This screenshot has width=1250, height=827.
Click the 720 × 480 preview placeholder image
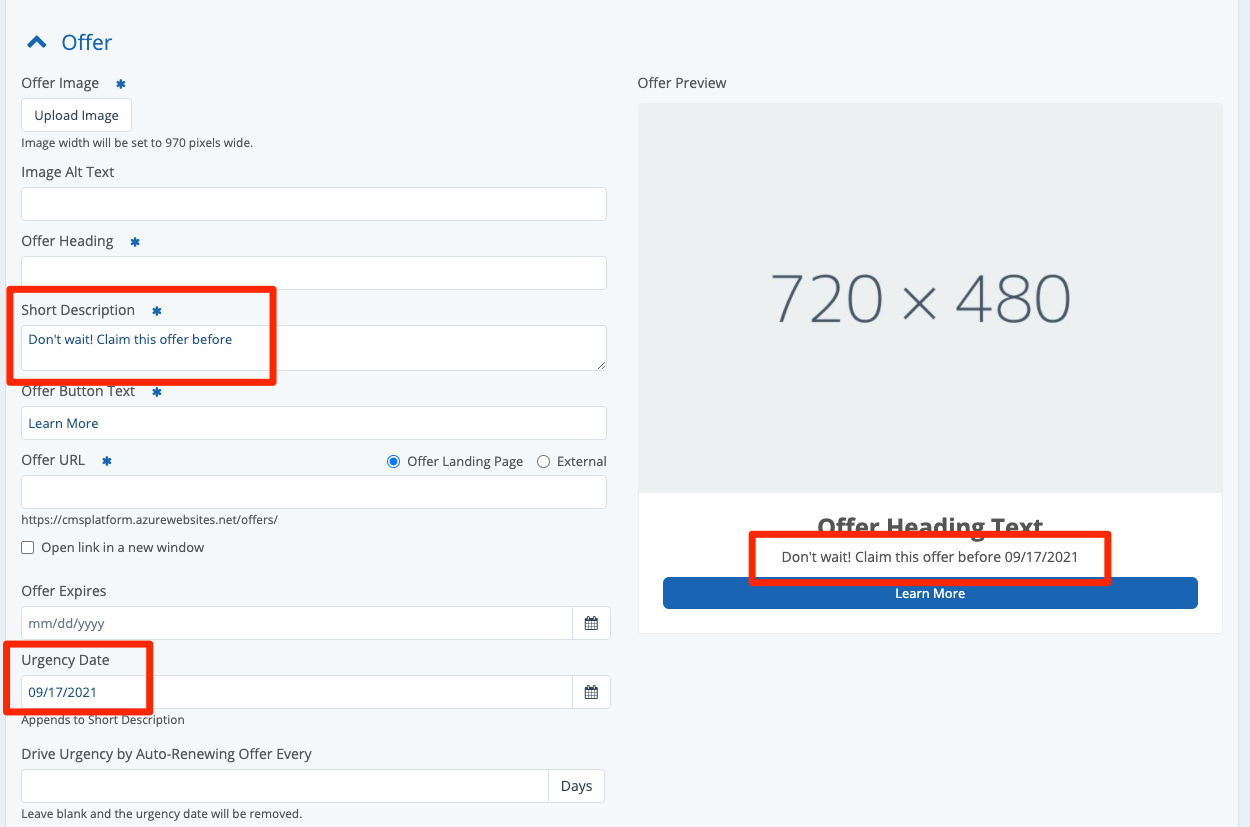[x=929, y=298]
